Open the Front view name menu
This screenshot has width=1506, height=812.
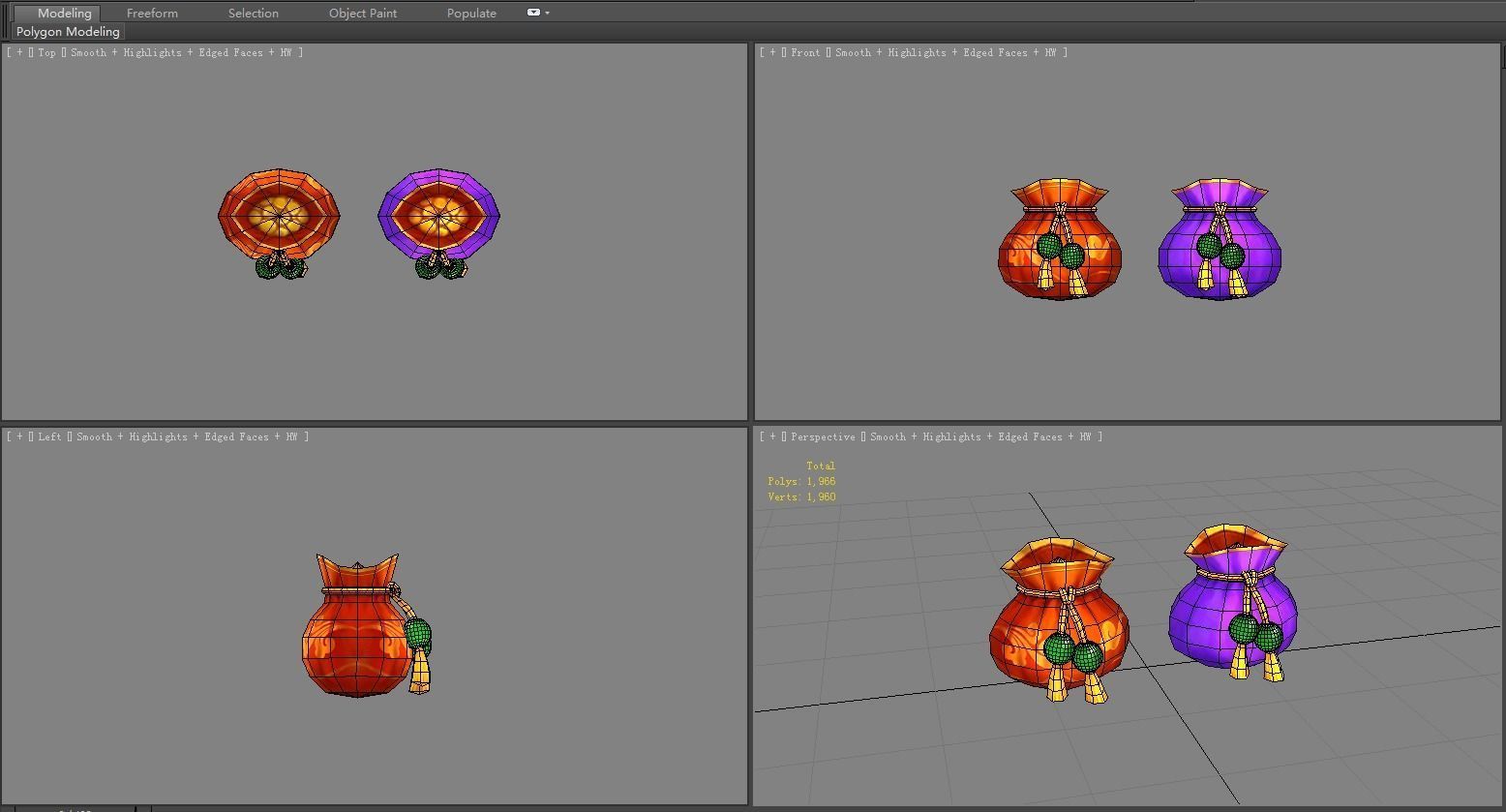(805, 52)
